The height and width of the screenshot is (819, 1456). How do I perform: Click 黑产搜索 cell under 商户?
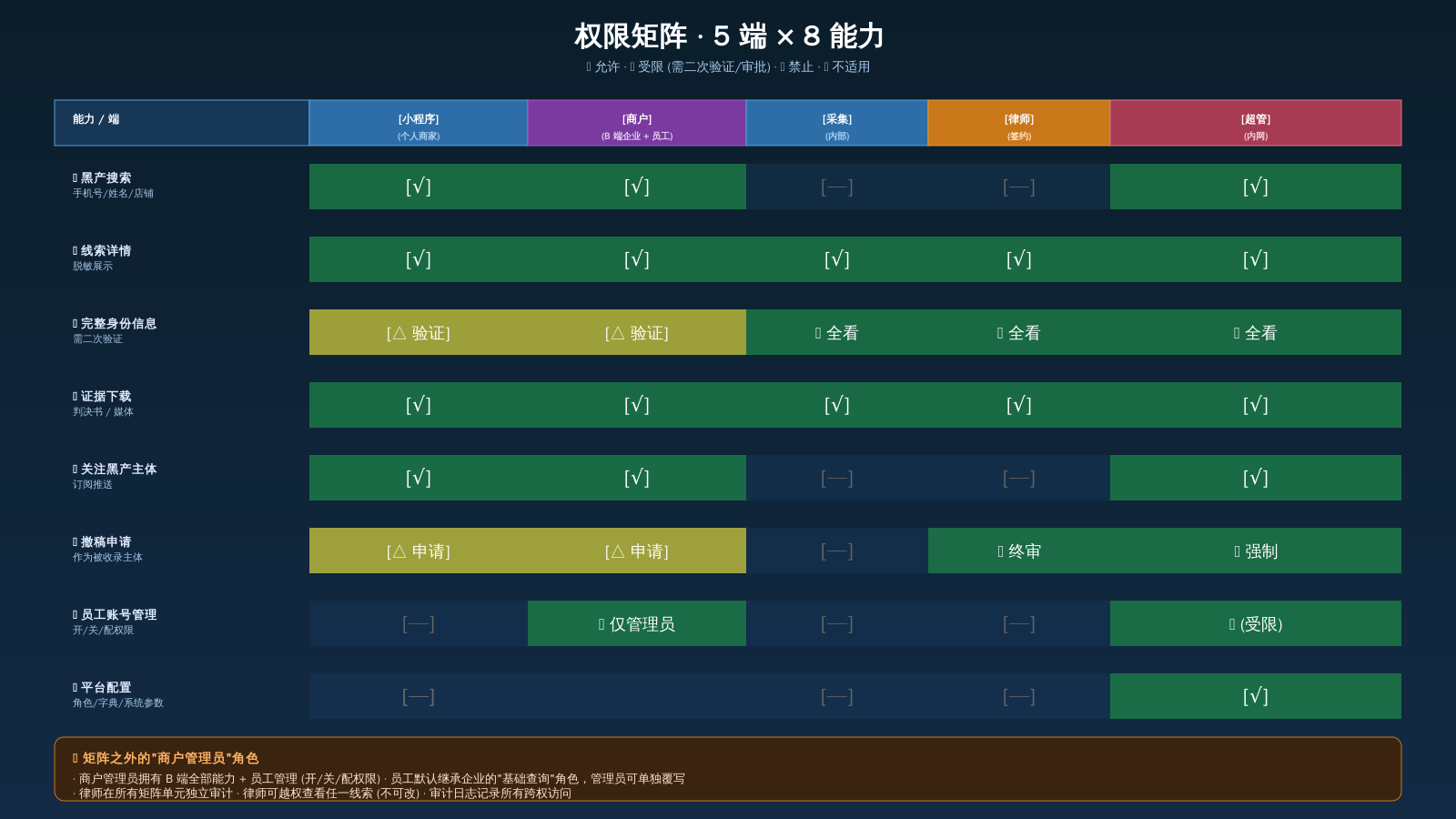tap(637, 187)
